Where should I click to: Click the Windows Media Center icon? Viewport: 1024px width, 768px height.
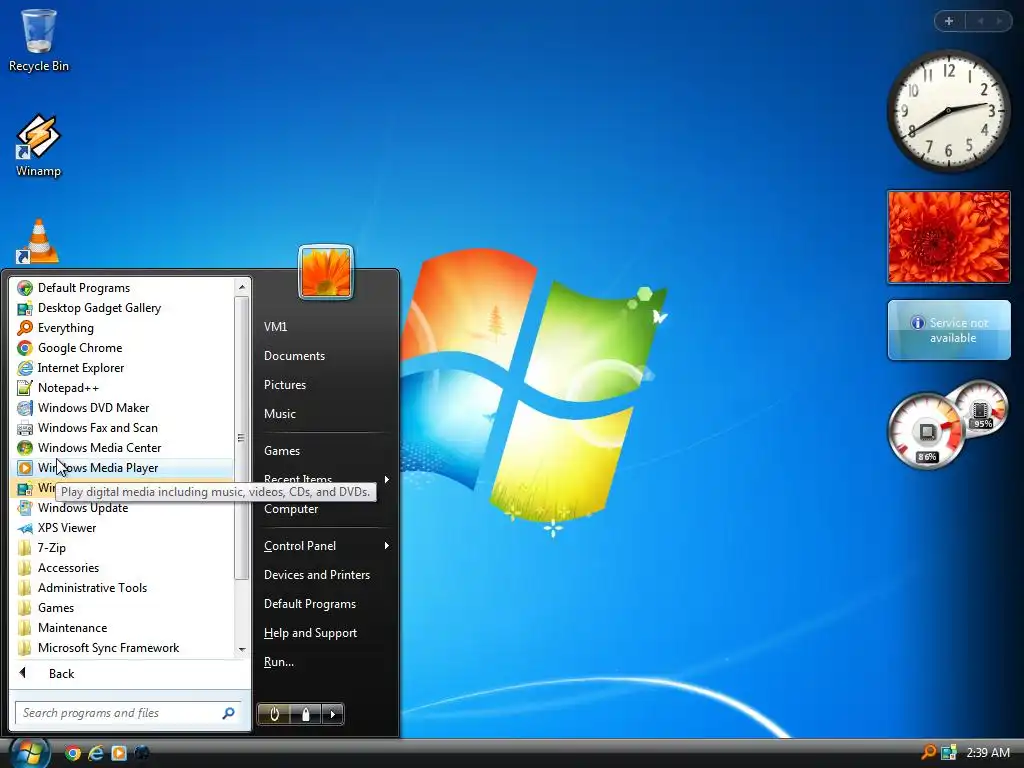(25, 448)
